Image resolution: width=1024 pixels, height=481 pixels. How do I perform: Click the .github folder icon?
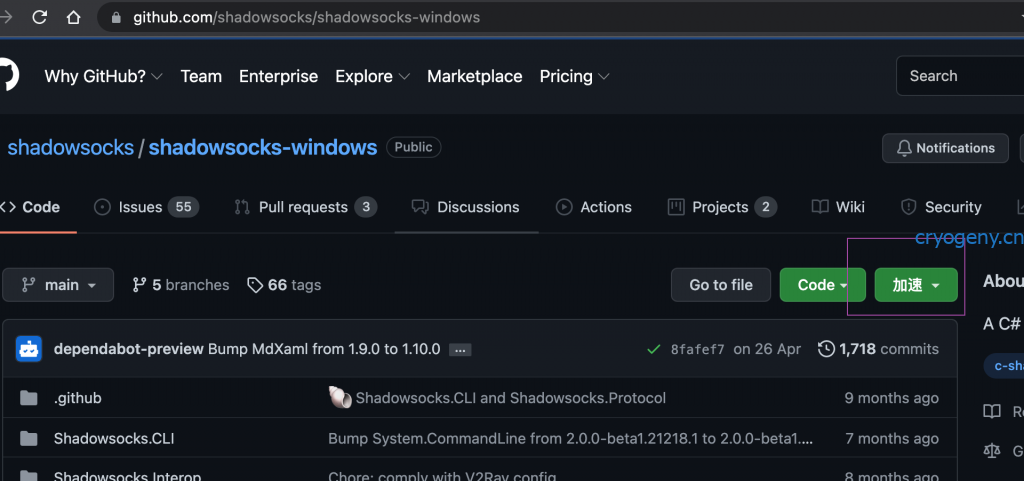(x=30, y=398)
